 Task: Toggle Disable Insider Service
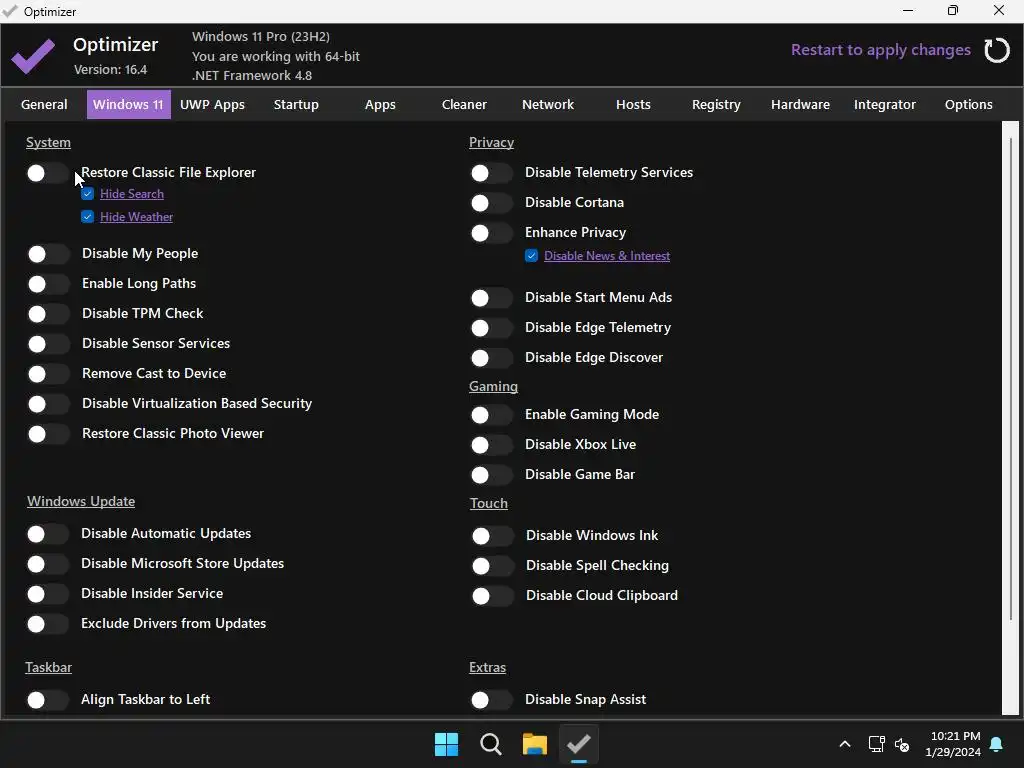click(47, 594)
